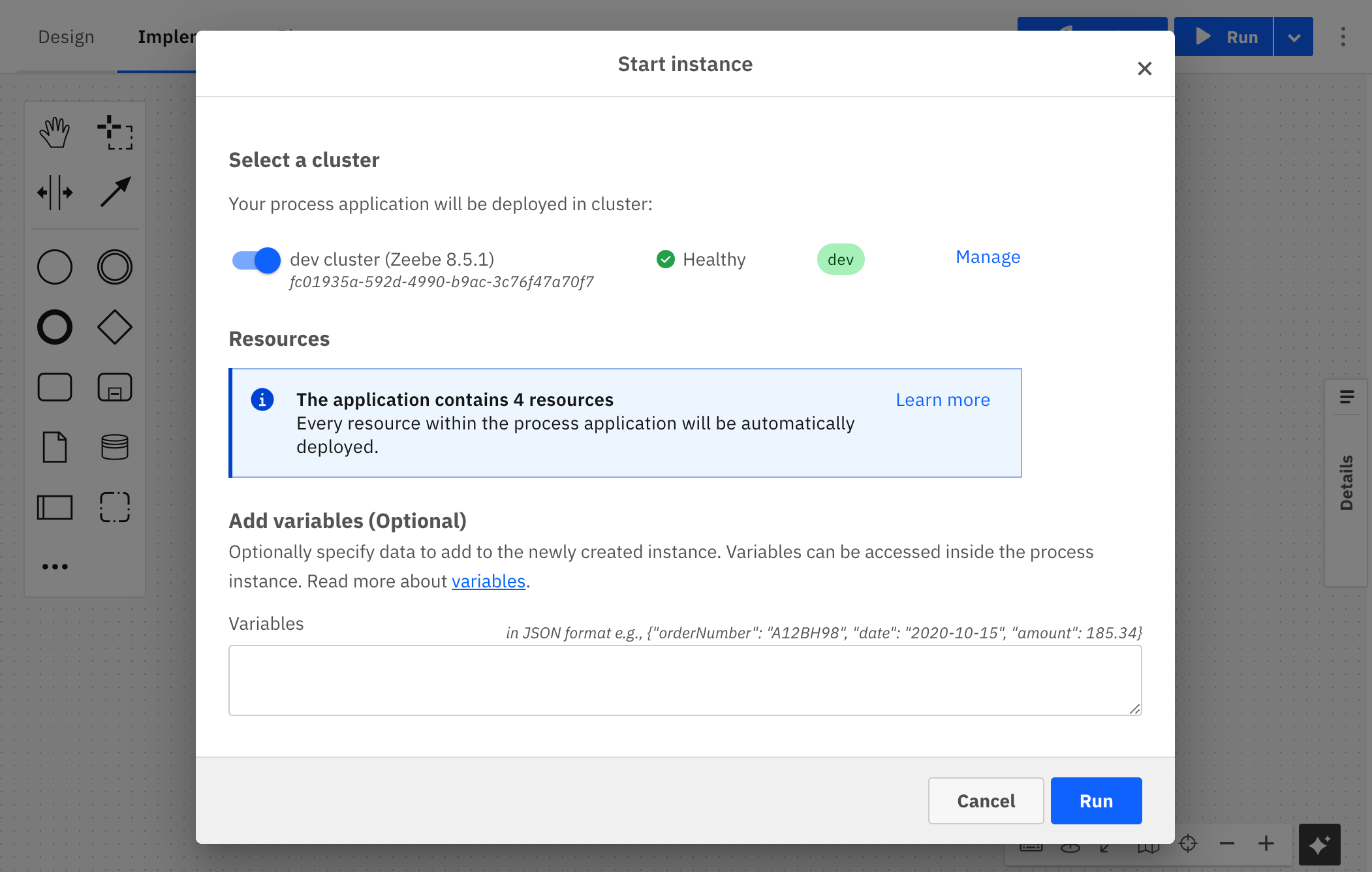Open the AI assistant sparkle button
The image size is (1372, 872).
click(x=1319, y=844)
